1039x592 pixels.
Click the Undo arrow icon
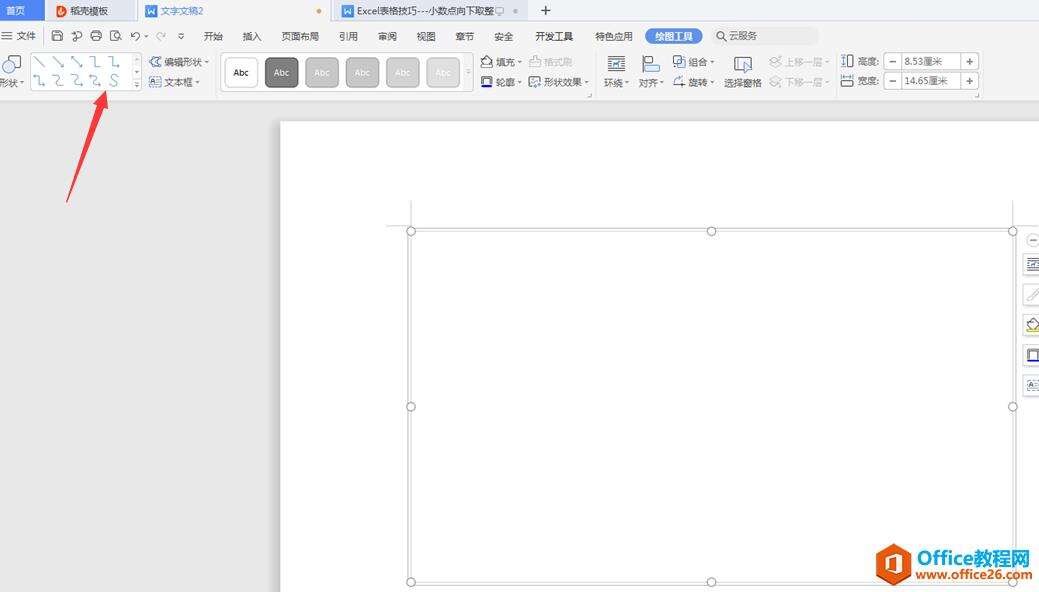(135, 36)
